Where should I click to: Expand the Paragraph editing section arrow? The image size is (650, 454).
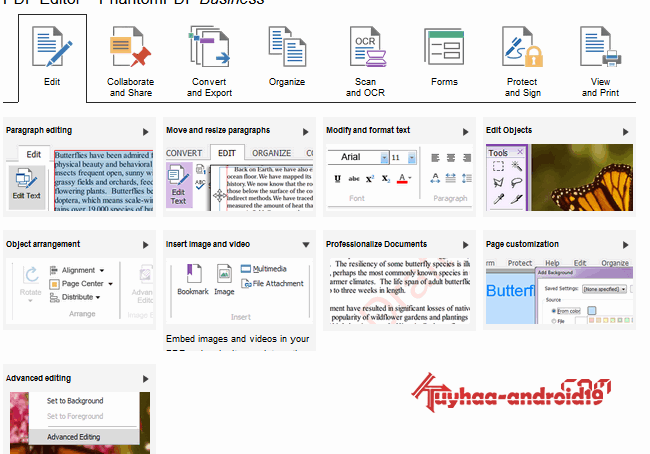pyautogui.click(x=146, y=132)
